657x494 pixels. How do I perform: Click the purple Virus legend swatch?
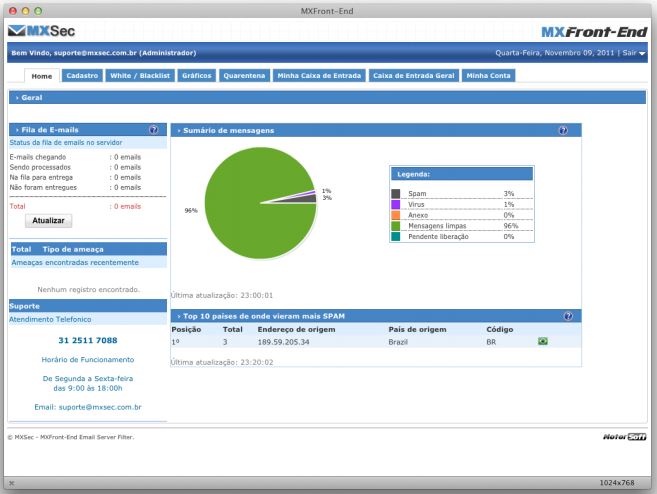tap(396, 204)
